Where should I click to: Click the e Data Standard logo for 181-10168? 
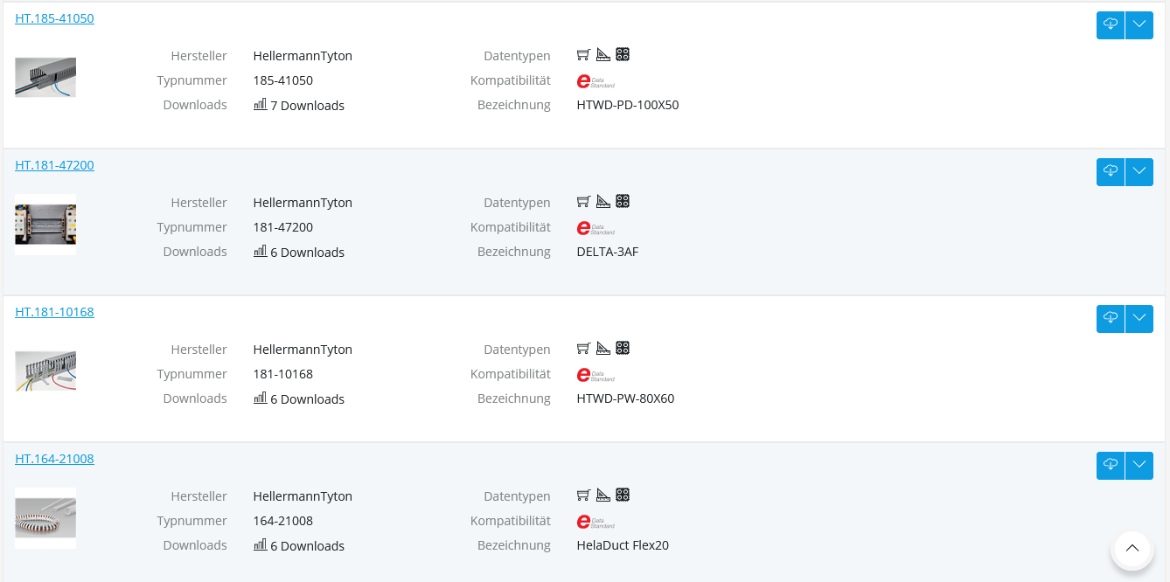tap(595, 375)
